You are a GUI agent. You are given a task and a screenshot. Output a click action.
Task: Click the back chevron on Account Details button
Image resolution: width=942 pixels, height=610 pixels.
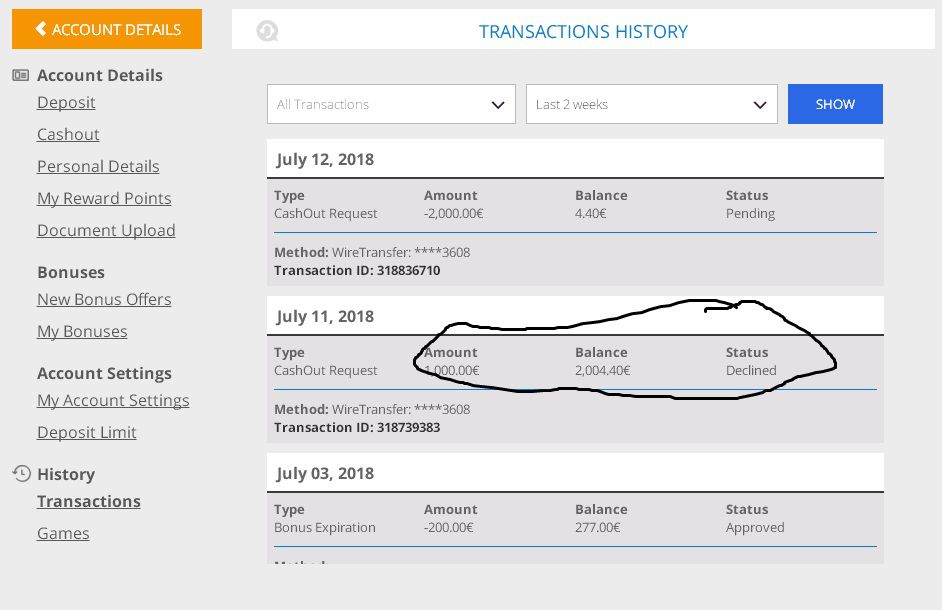40,28
